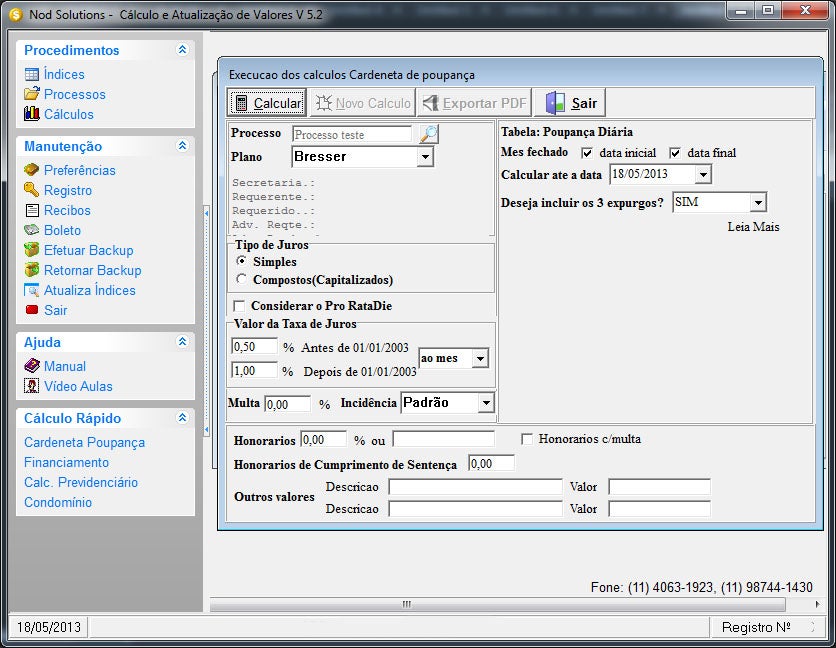Screen dimensions: 836x648
Task: Open the Preferências icon
Action: (x=31, y=170)
